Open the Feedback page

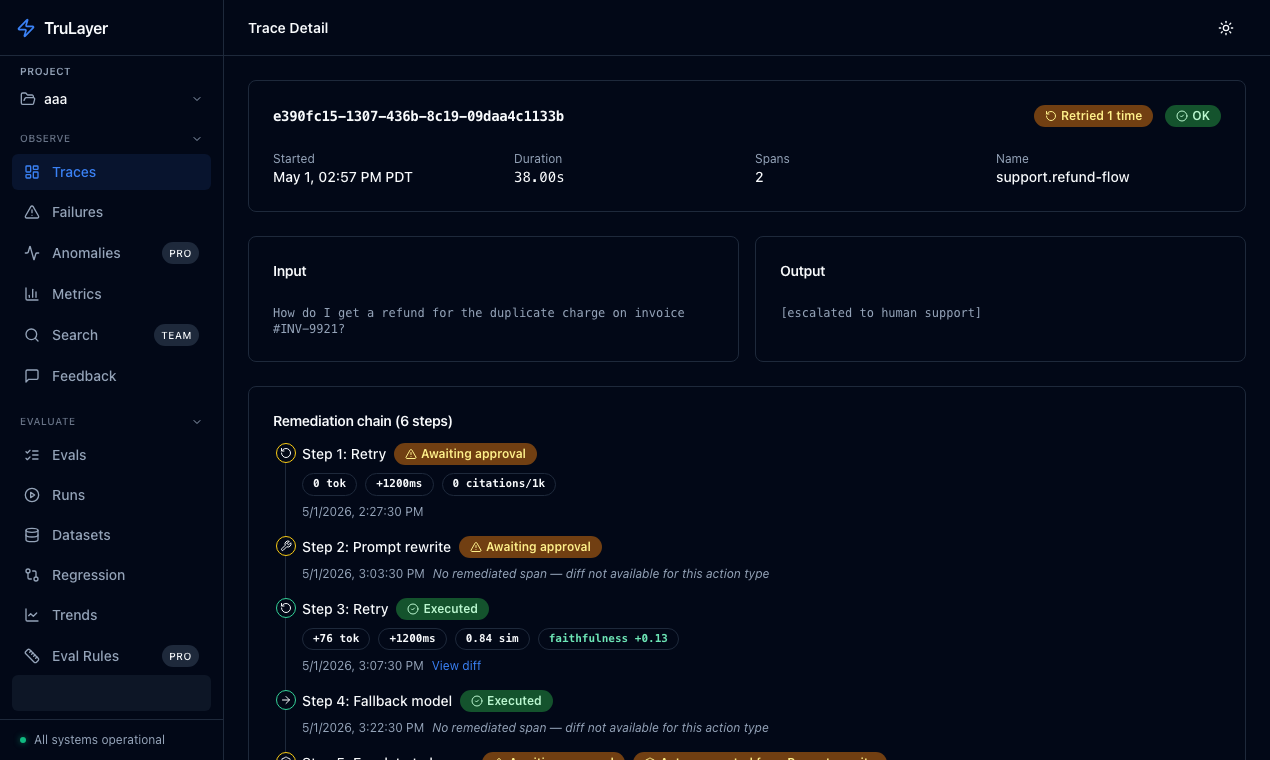coord(111,376)
